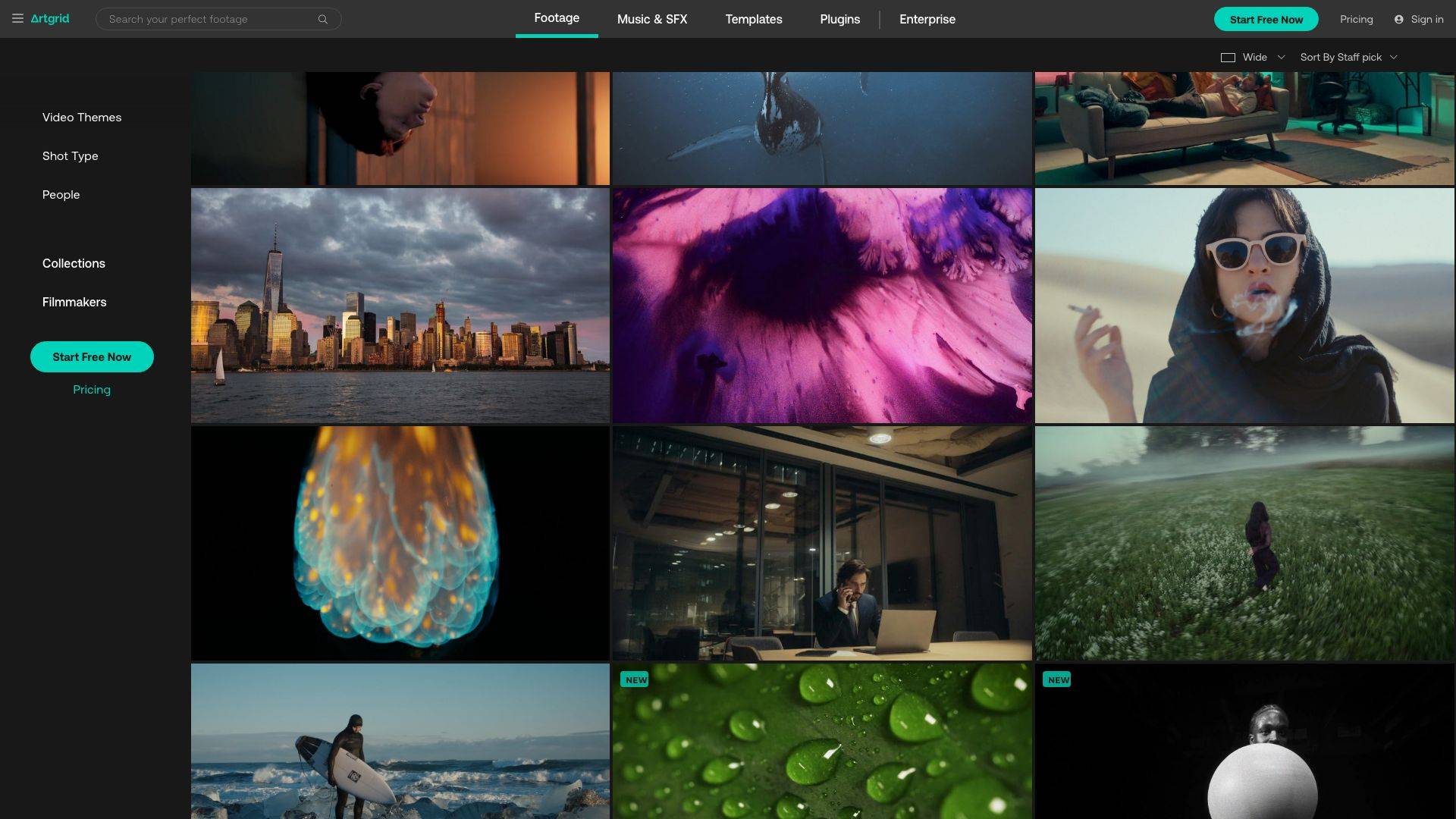The image size is (1456, 819).
Task: Open the New York skyline video thumbnail
Action: click(x=400, y=306)
